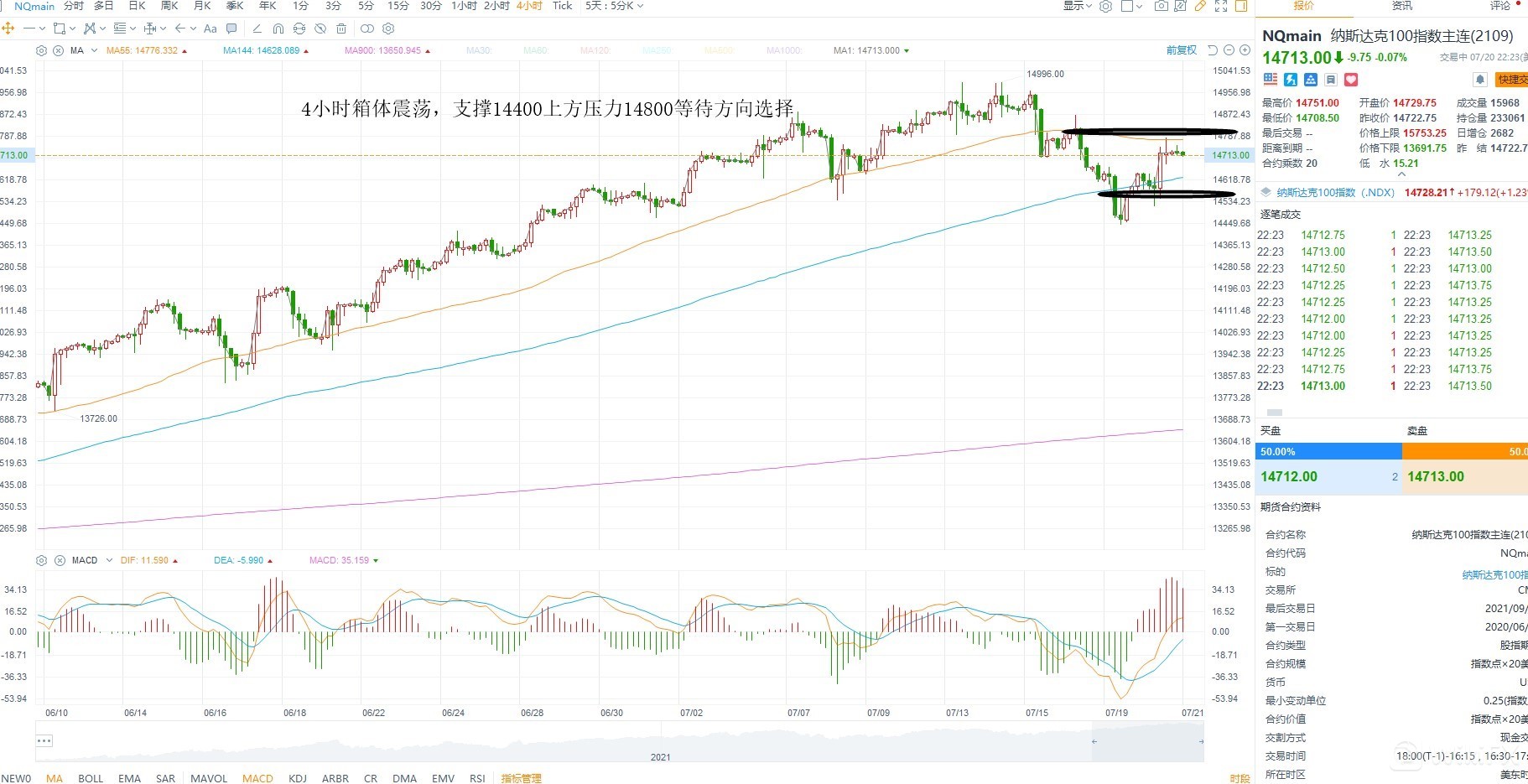
Task: Expand the 5天:5分K period dropdown
Action: tap(614, 6)
